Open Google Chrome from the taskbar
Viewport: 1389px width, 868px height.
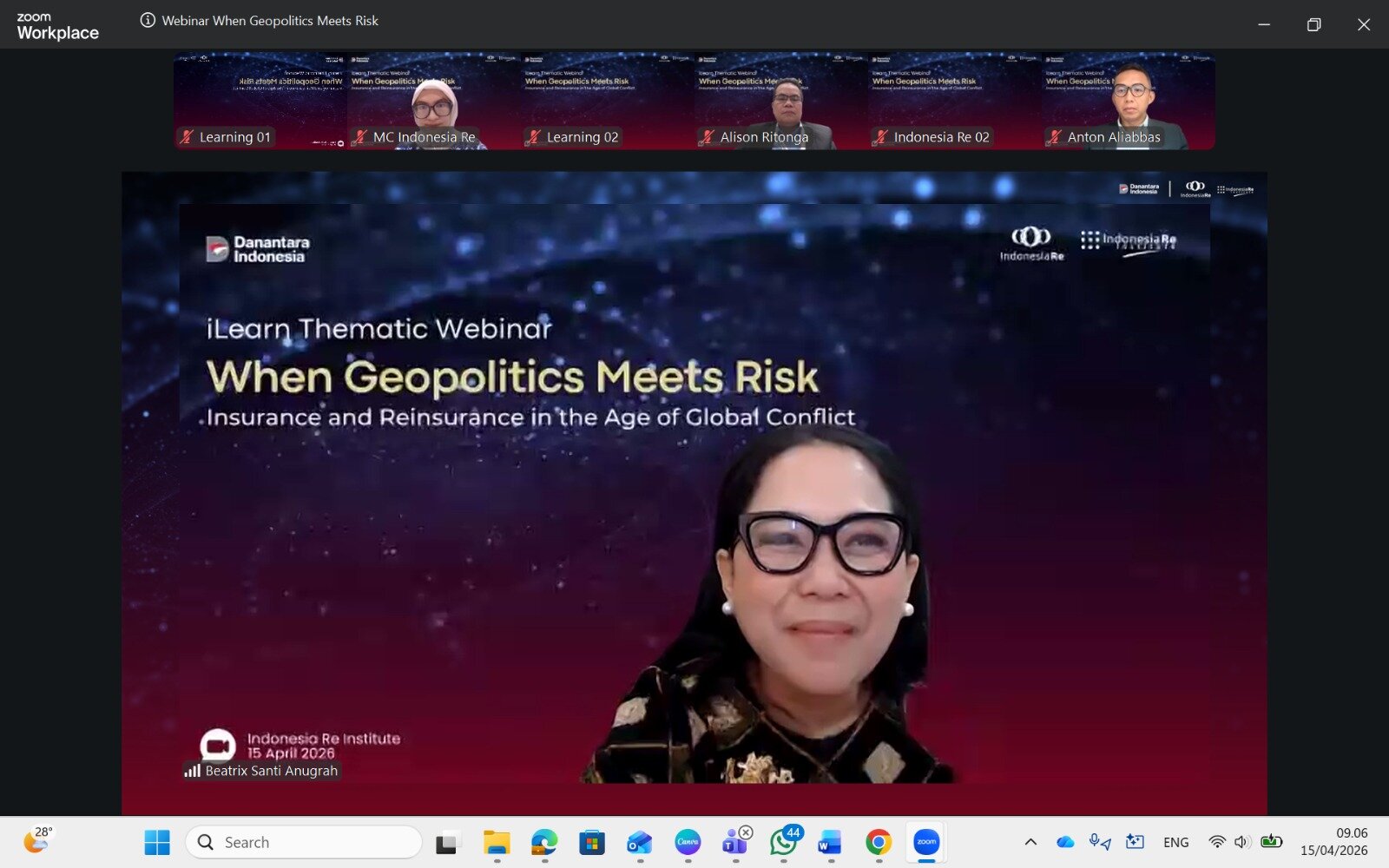pos(879,842)
